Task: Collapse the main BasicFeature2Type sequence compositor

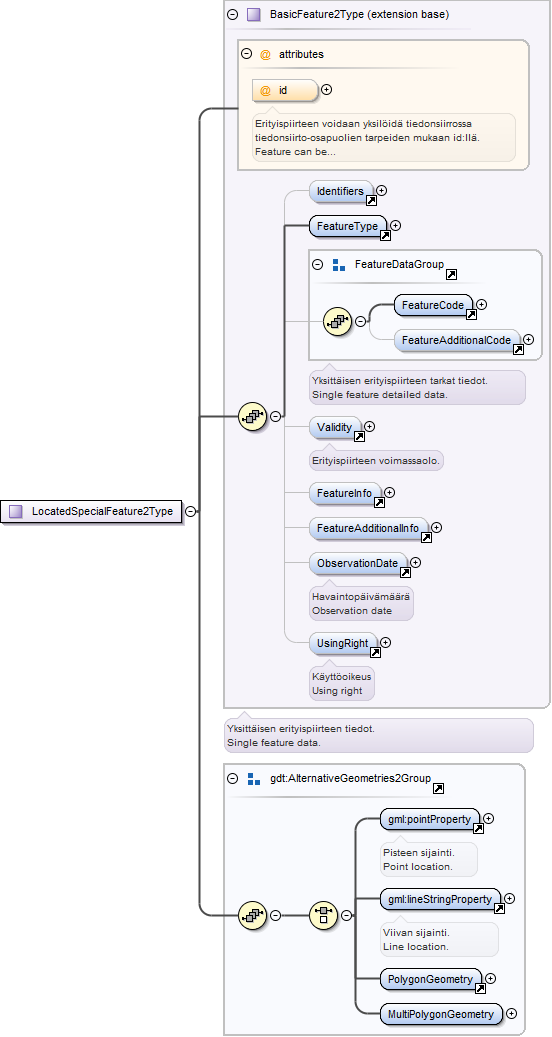Action: (x=276, y=416)
